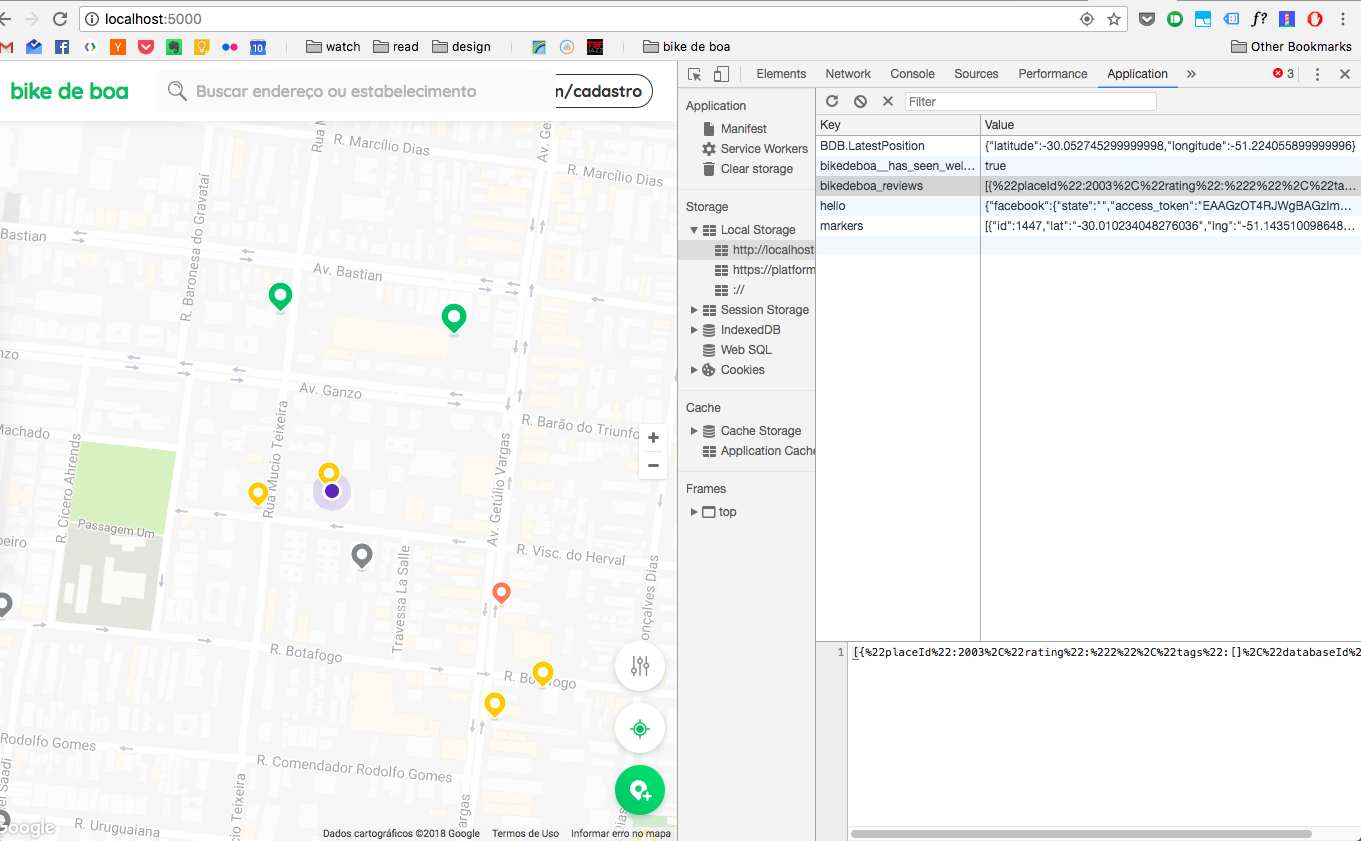Refresh the local storage table
This screenshot has height=841, width=1361.
[832, 101]
